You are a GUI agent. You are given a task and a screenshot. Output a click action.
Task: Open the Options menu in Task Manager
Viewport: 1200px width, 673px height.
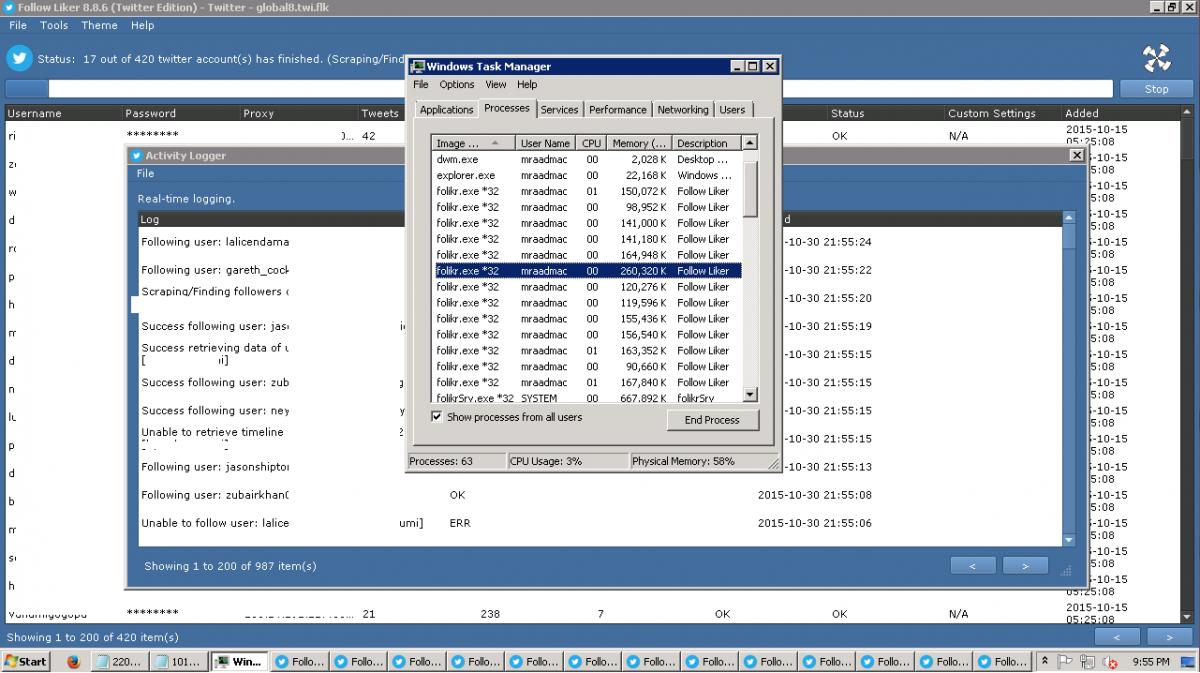tap(457, 85)
